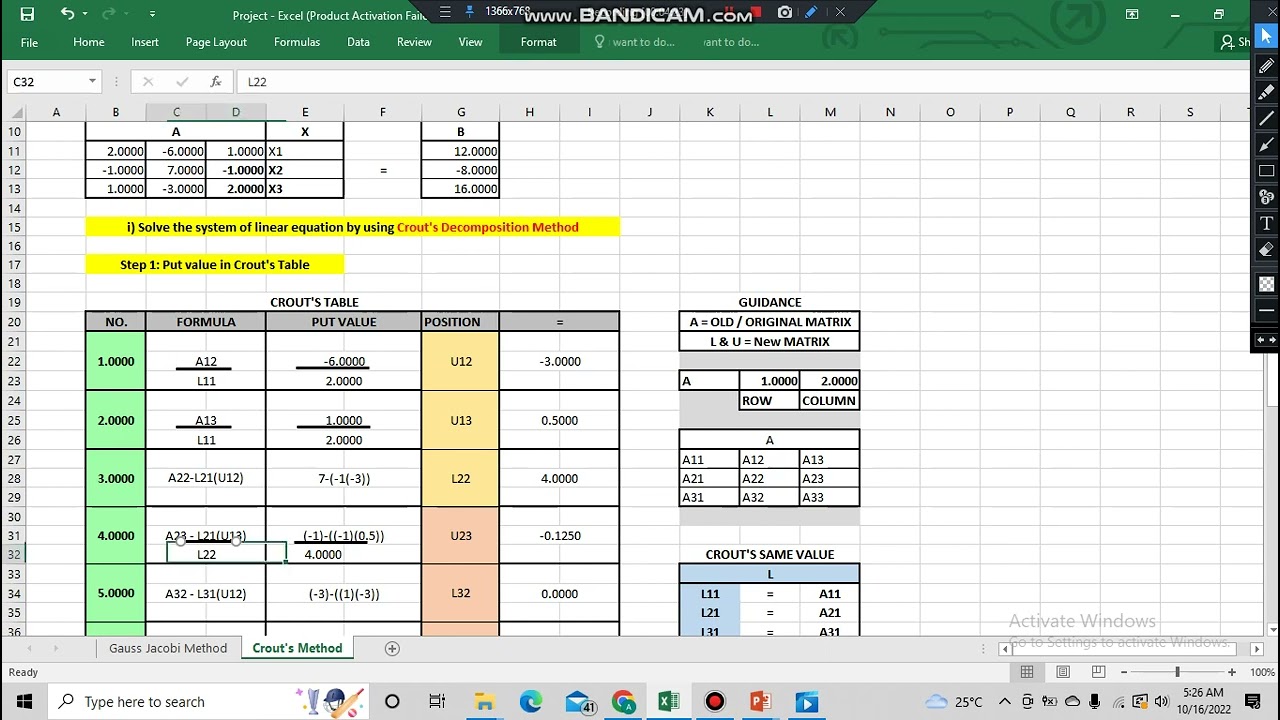Open Microsoft Edge from taskbar

[x=530, y=701]
